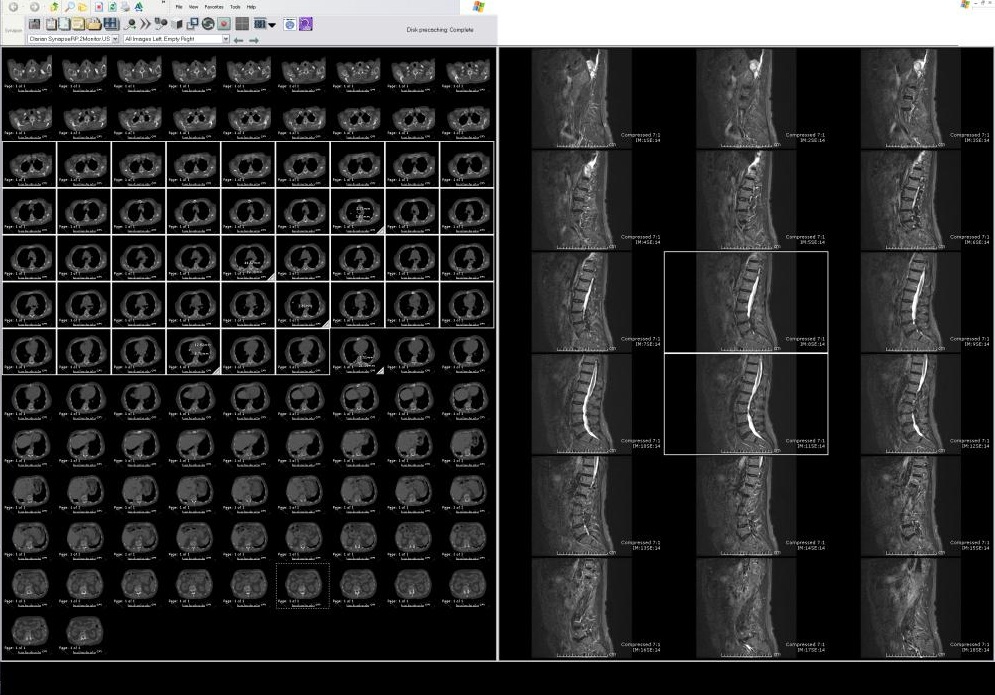Screen dimensions: 995x695
Task: Click the green Up-level arrow icon
Action: click(x=54, y=7)
